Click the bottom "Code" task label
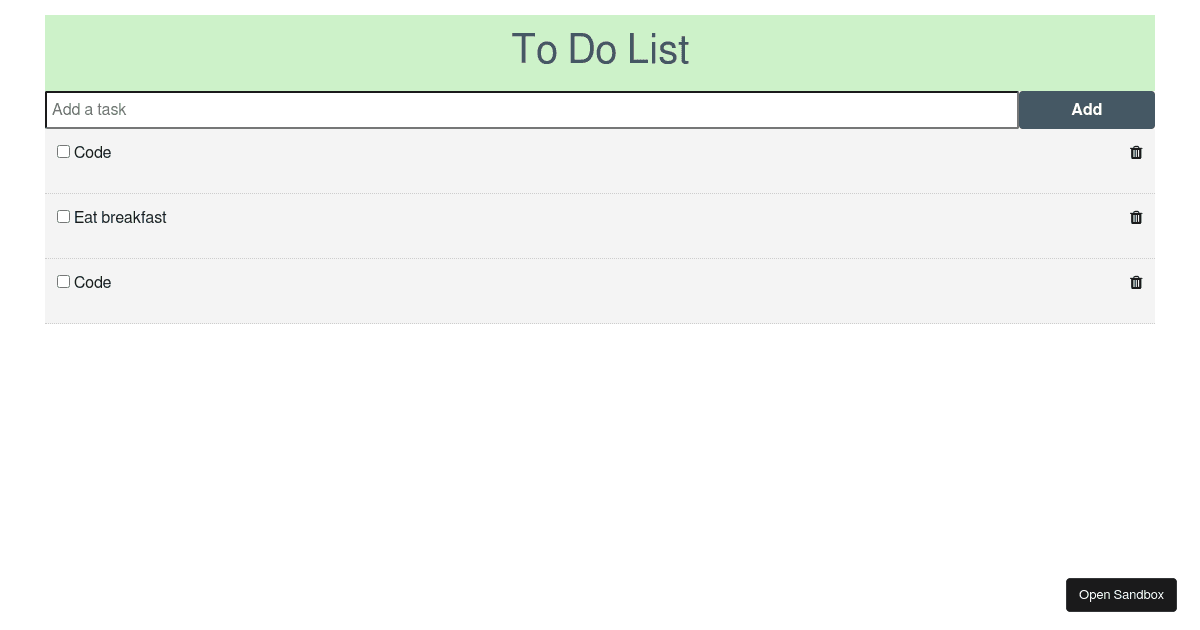 pyautogui.click(x=93, y=282)
